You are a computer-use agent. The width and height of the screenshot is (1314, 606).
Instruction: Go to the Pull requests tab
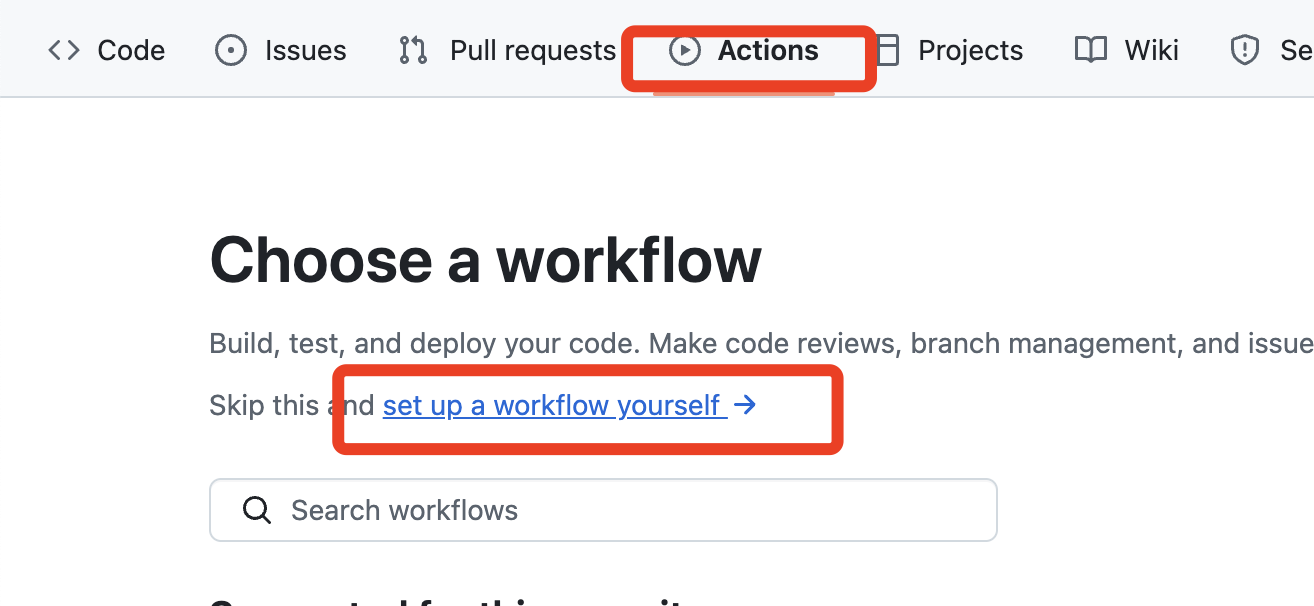(532, 50)
